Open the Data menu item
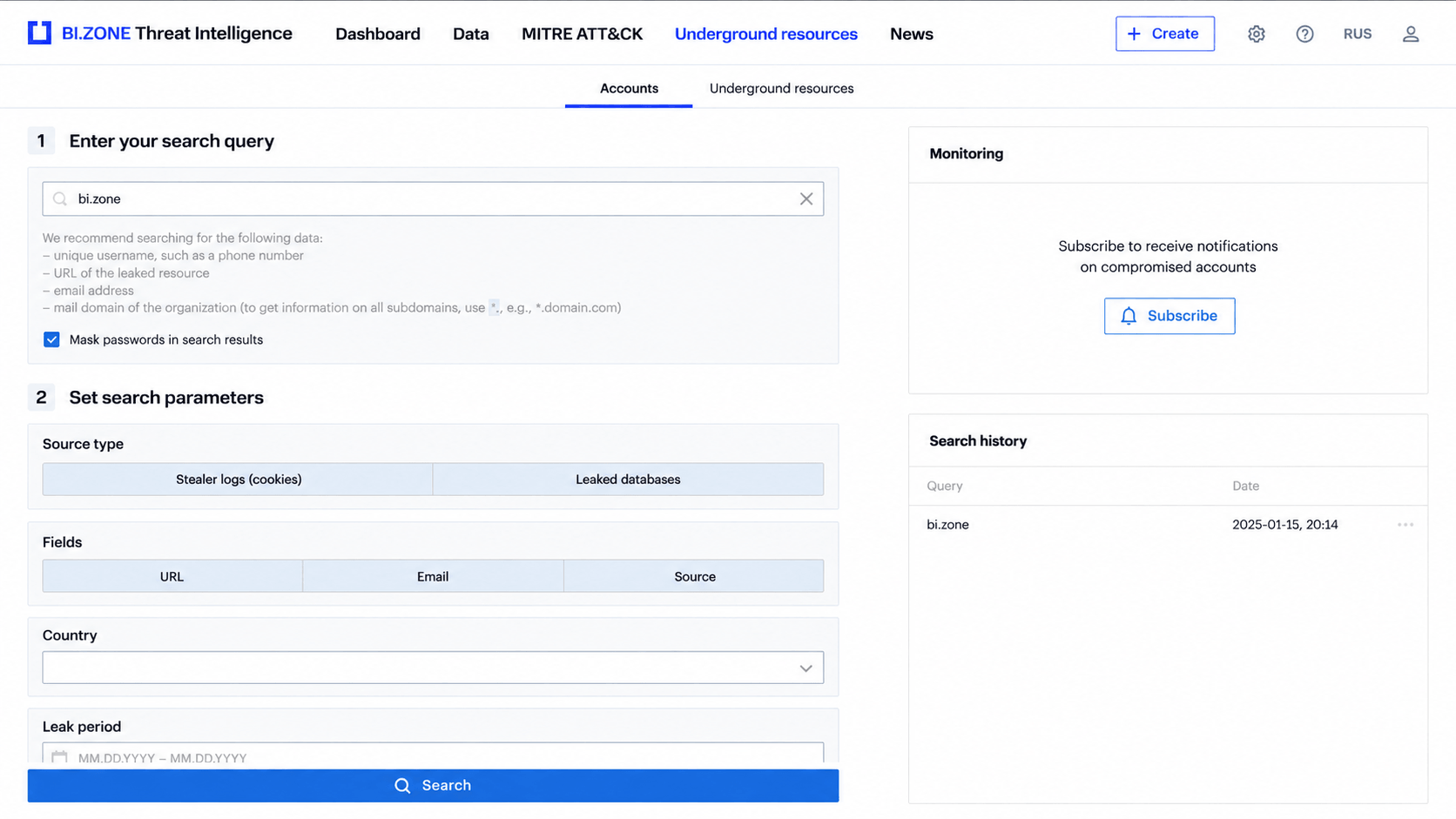The width and height of the screenshot is (1456, 819). (471, 34)
